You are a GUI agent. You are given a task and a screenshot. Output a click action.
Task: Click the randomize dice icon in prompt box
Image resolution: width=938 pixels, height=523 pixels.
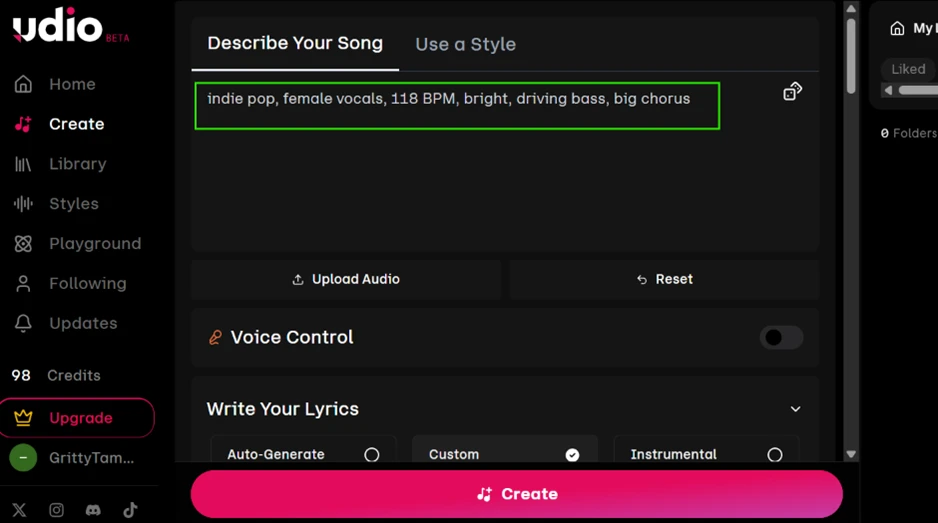(x=793, y=92)
